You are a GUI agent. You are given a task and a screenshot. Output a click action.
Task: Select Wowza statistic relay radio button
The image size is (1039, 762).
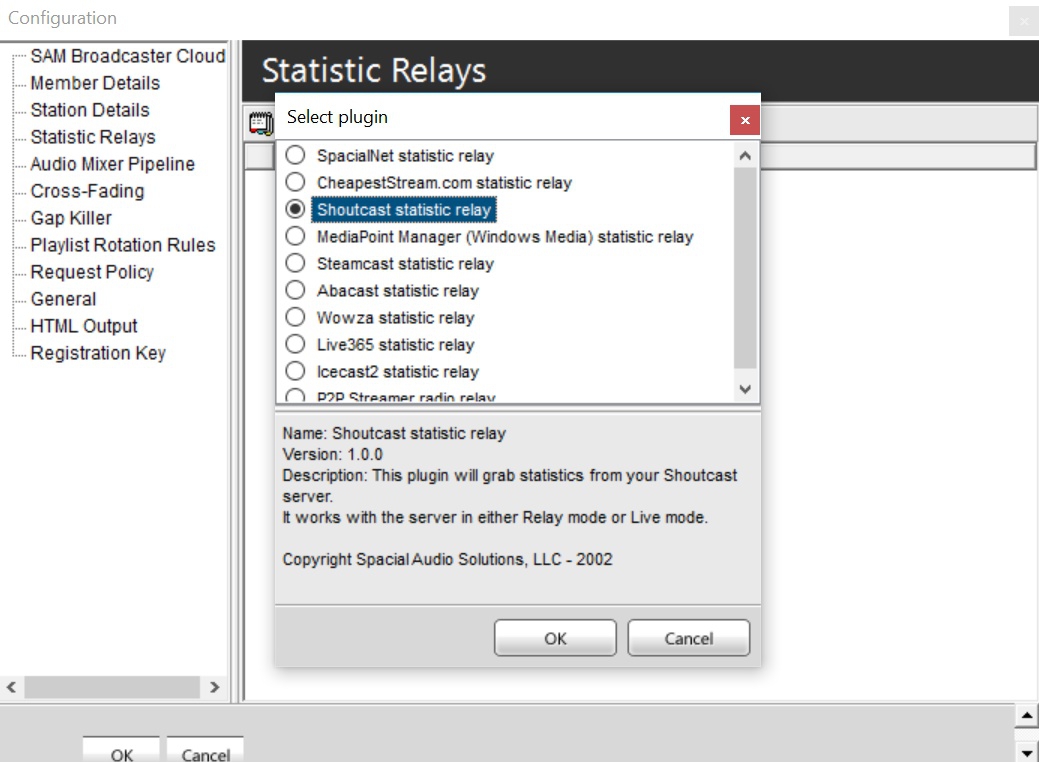295,317
